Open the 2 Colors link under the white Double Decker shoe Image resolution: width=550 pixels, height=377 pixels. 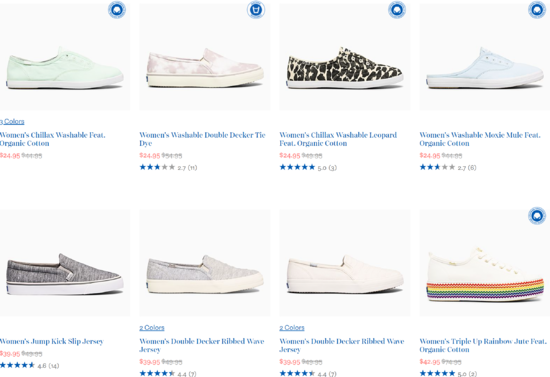[x=292, y=328]
